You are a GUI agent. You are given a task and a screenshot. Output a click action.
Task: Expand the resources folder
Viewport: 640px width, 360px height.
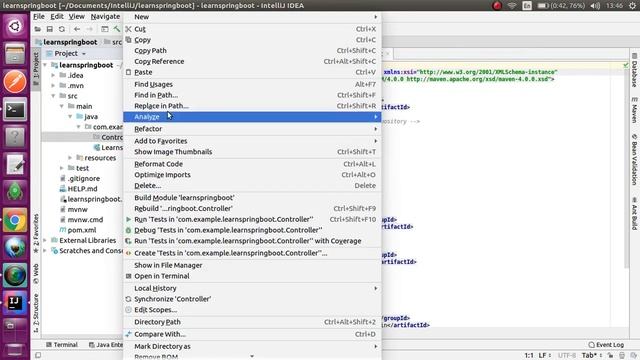point(70,158)
